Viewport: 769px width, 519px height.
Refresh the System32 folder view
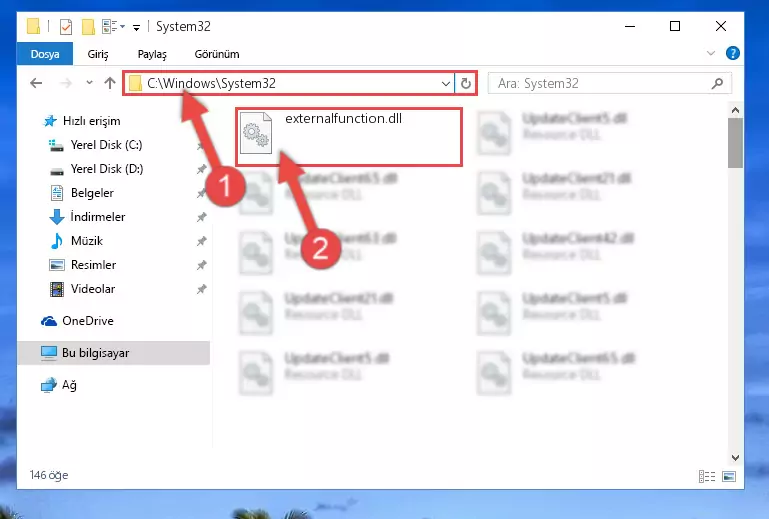tap(465, 83)
